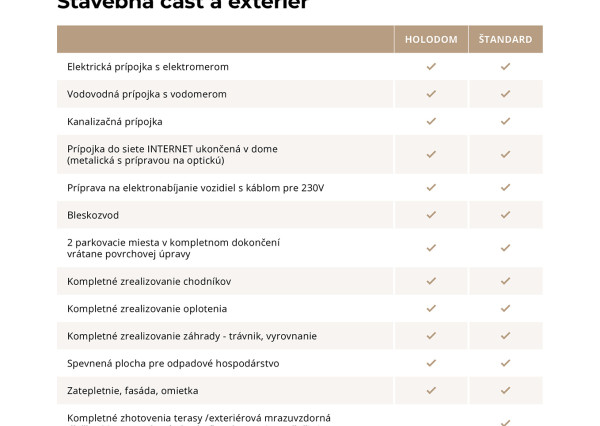Image resolution: width=600 pixels, height=426 pixels.
Task: Click the ŠTANDARD checkmark for terasy row
Action: click(x=505, y=421)
